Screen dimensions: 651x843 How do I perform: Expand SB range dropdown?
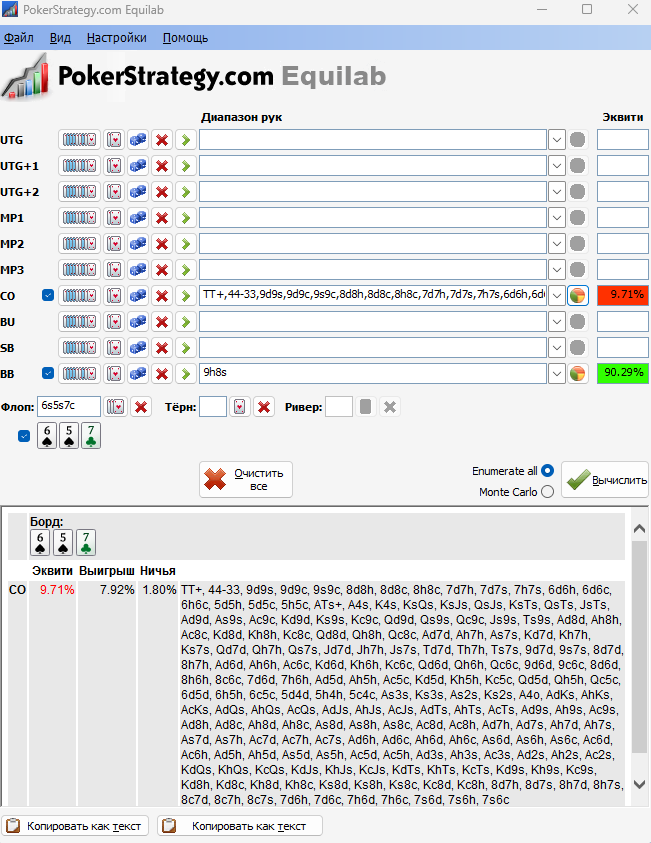557,348
